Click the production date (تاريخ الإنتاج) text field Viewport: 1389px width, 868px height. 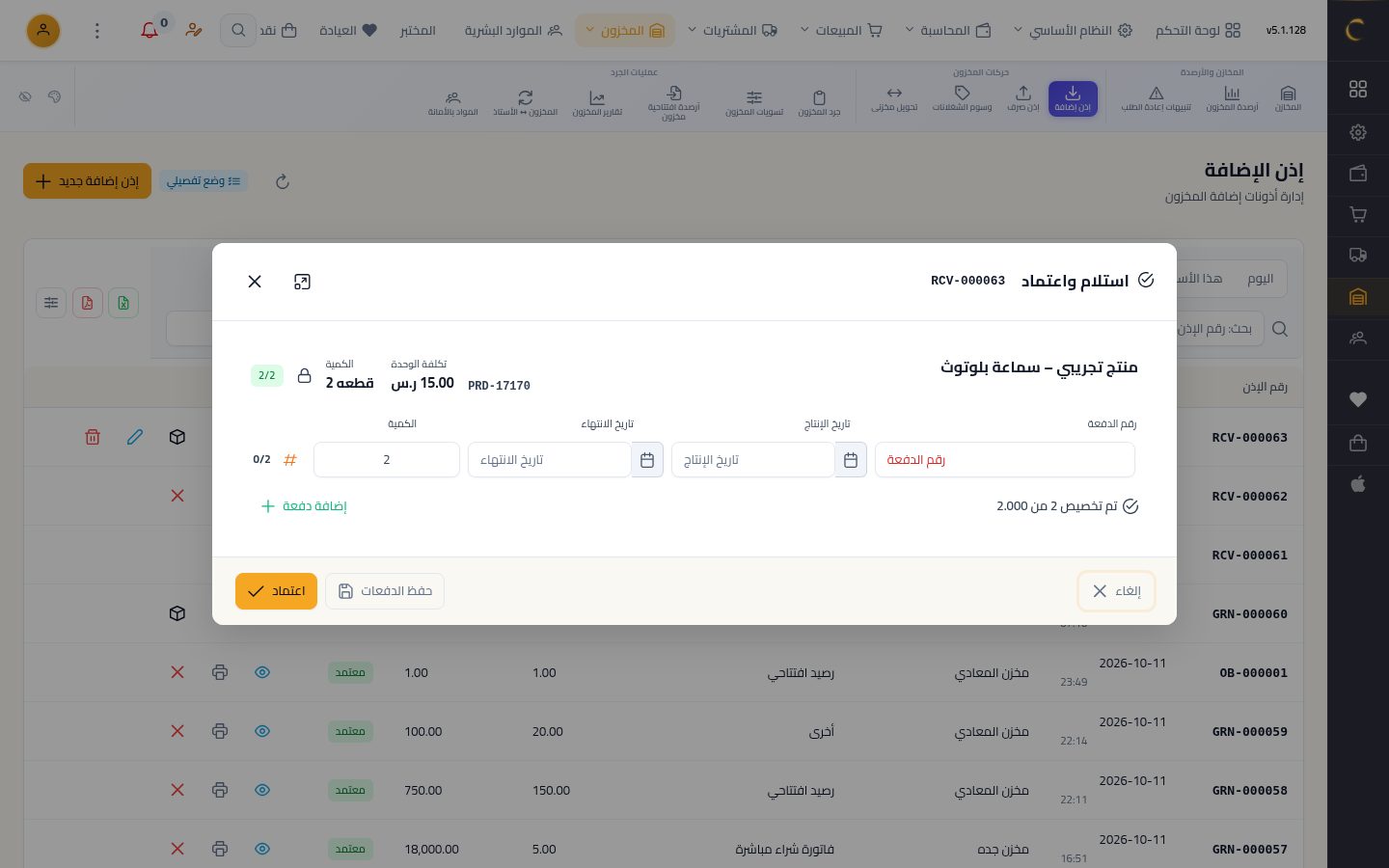[x=753, y=460]
